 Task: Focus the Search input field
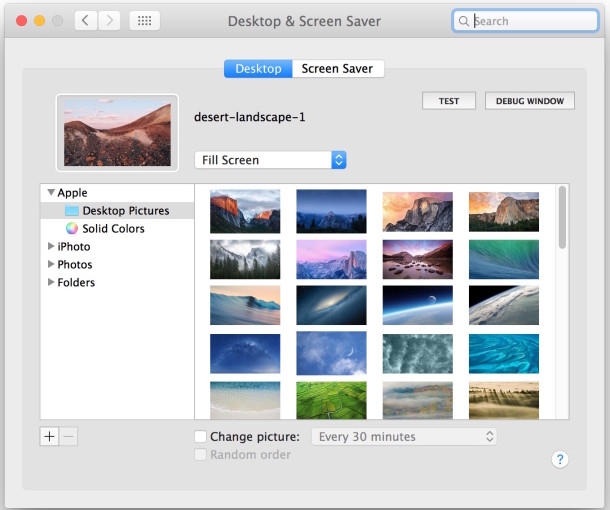click(525, 21)
